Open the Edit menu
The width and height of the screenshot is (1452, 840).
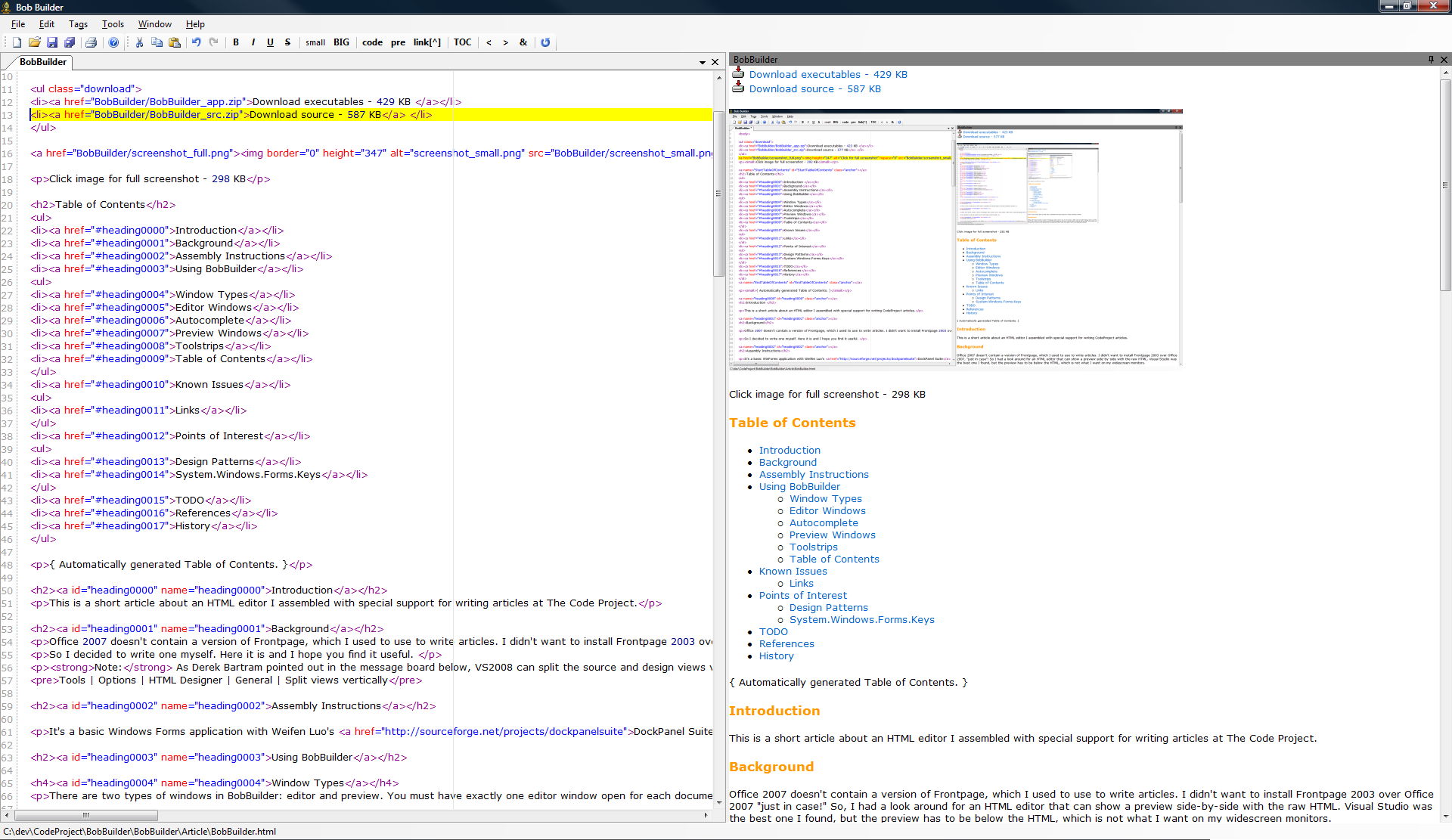click(x=47, y=24)
